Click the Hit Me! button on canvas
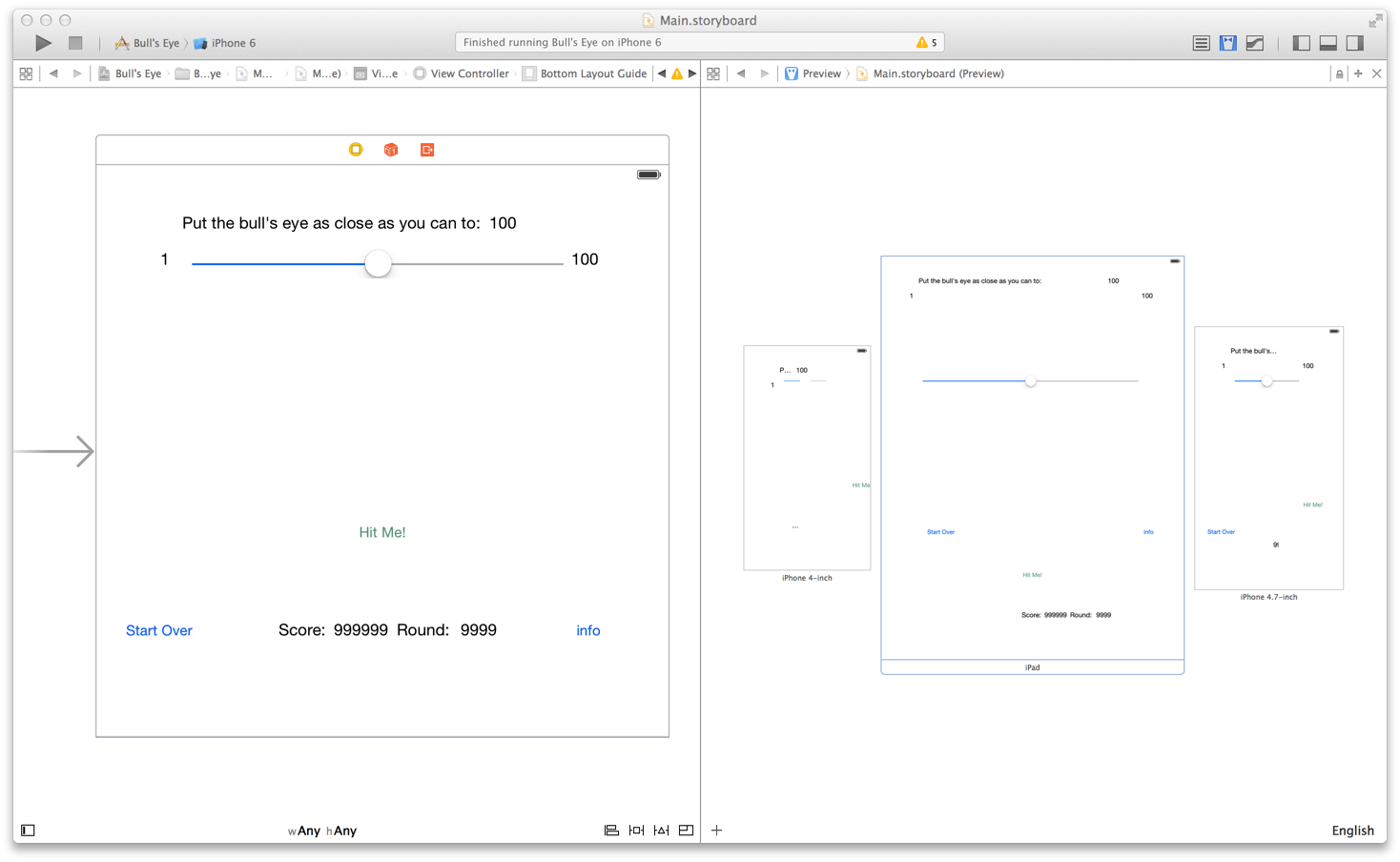The width and height of the screenshot is (1400, 862). [382, 532]
